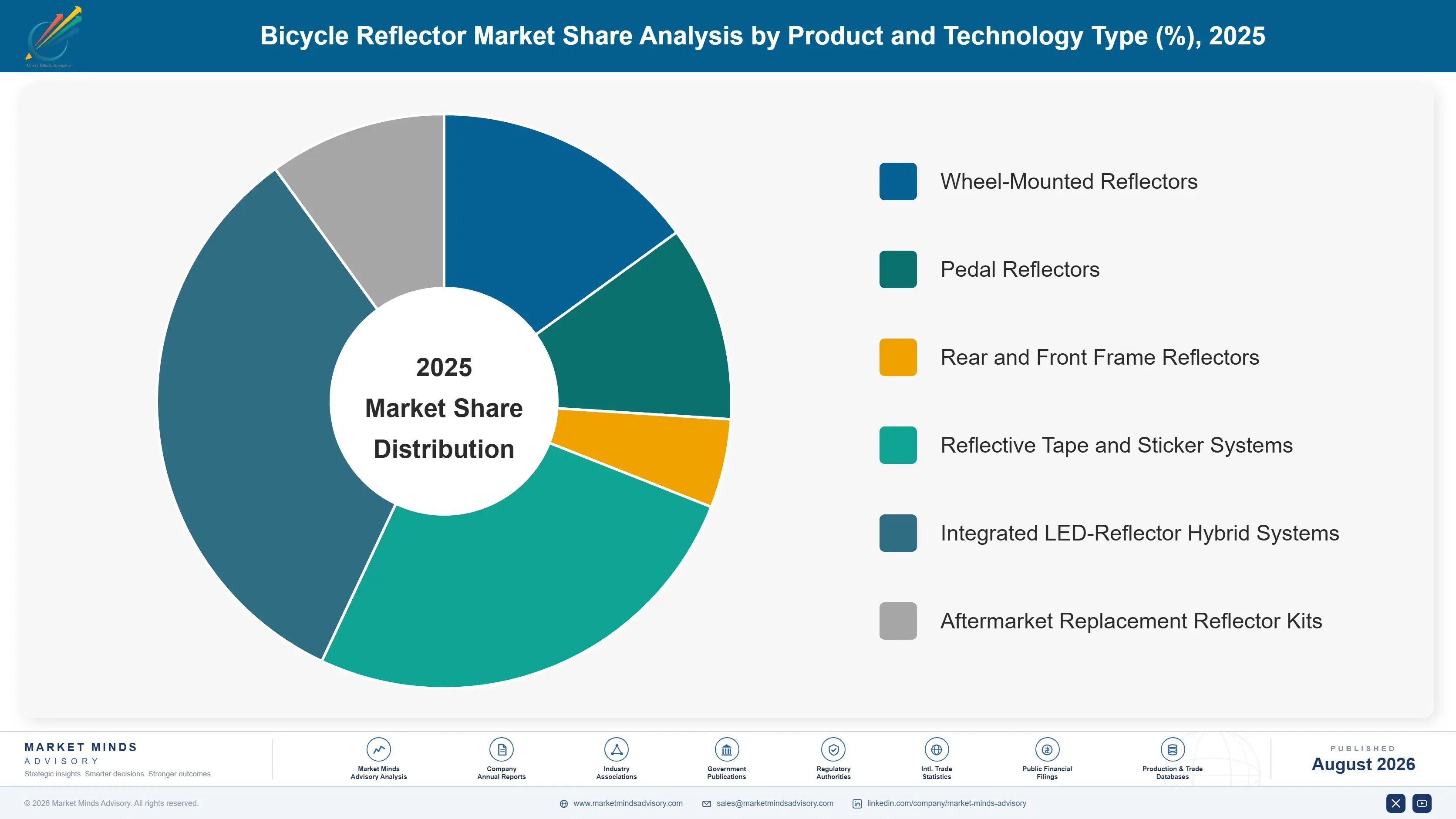
Task: Click the 'August 2026' published date
Action: pyautogui.click(x=1363, y=764)
